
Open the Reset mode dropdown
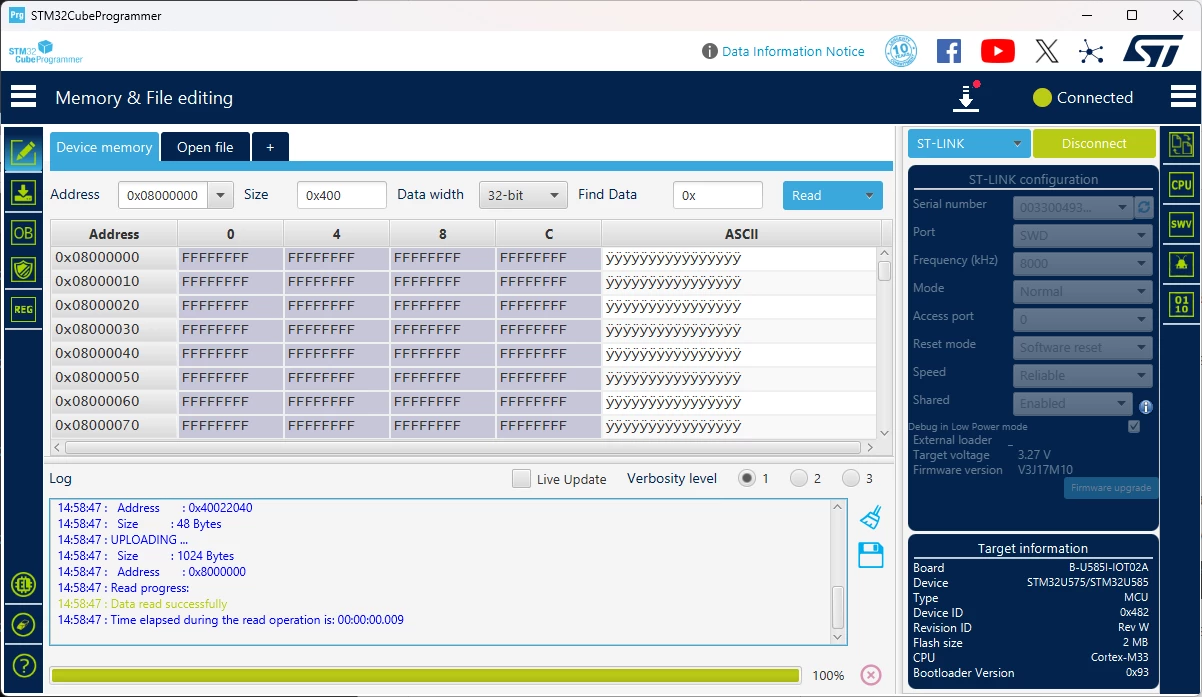pyautogui.click(x=1083, y=348)
